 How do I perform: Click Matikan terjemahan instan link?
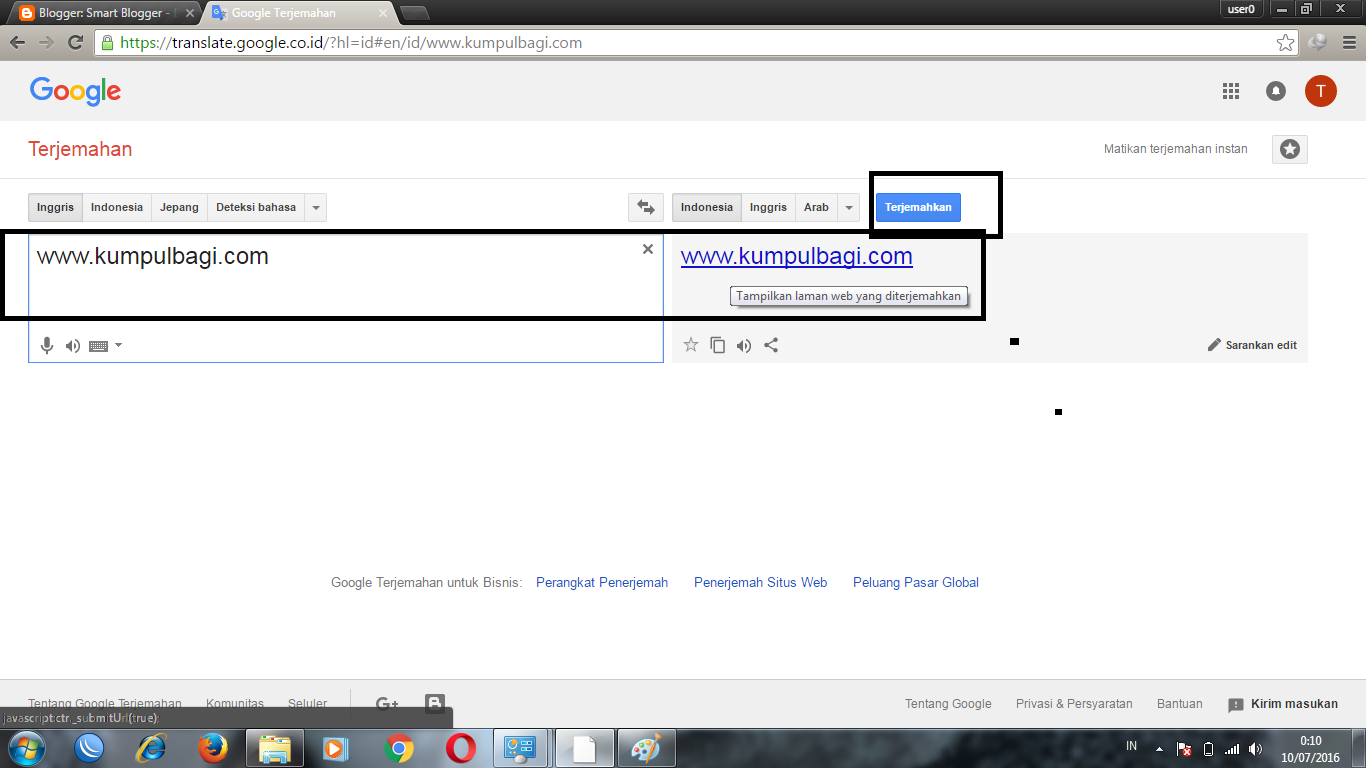(x=1176, y=149)
